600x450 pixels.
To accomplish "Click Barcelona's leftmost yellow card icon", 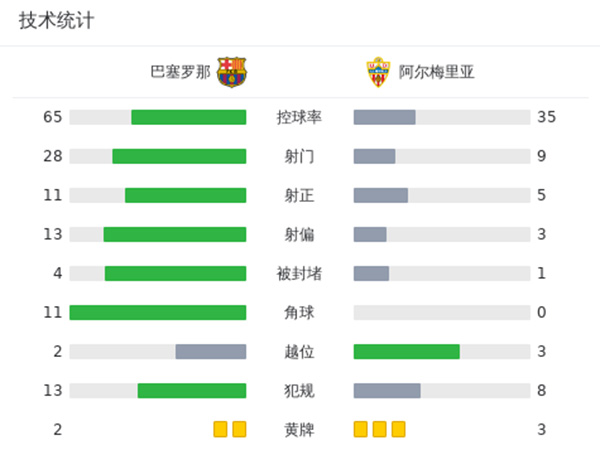I will click(220, 429).
